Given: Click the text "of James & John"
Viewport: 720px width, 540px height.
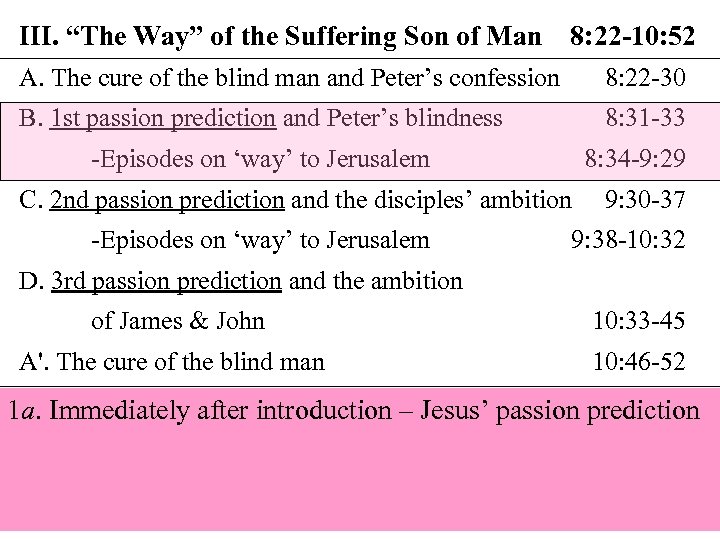Looking at the screenshot, I should [178, 321].
